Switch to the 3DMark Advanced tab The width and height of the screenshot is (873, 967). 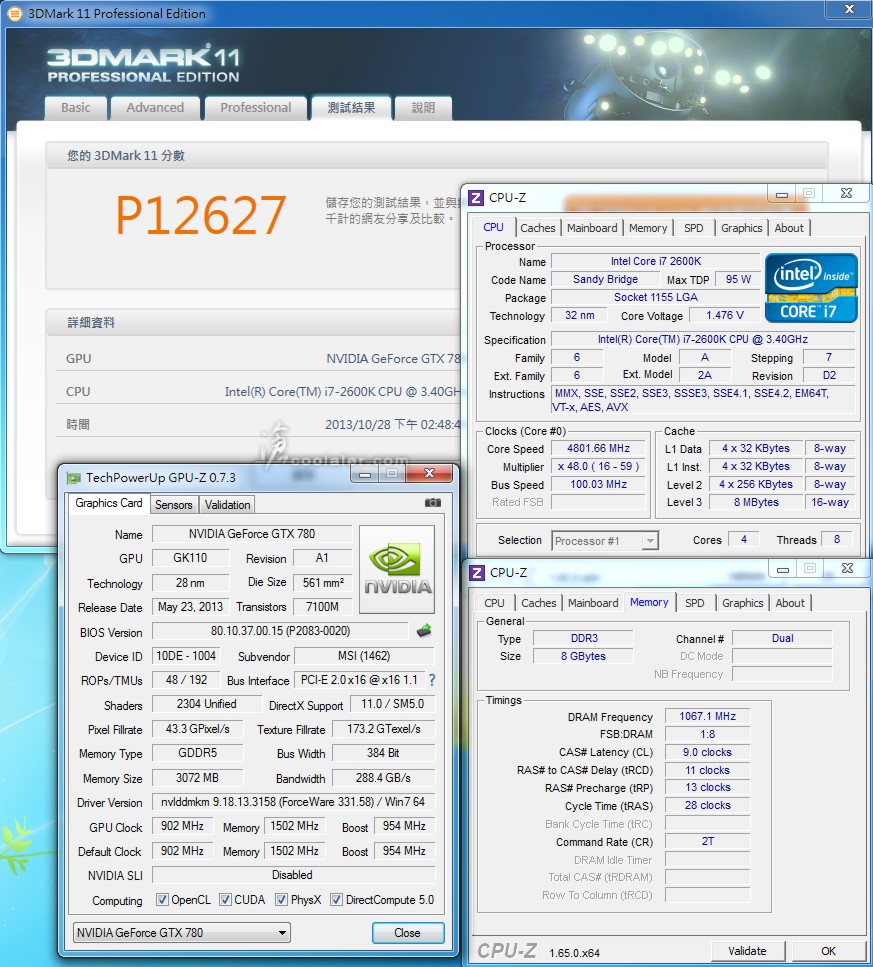pos(155,108)
